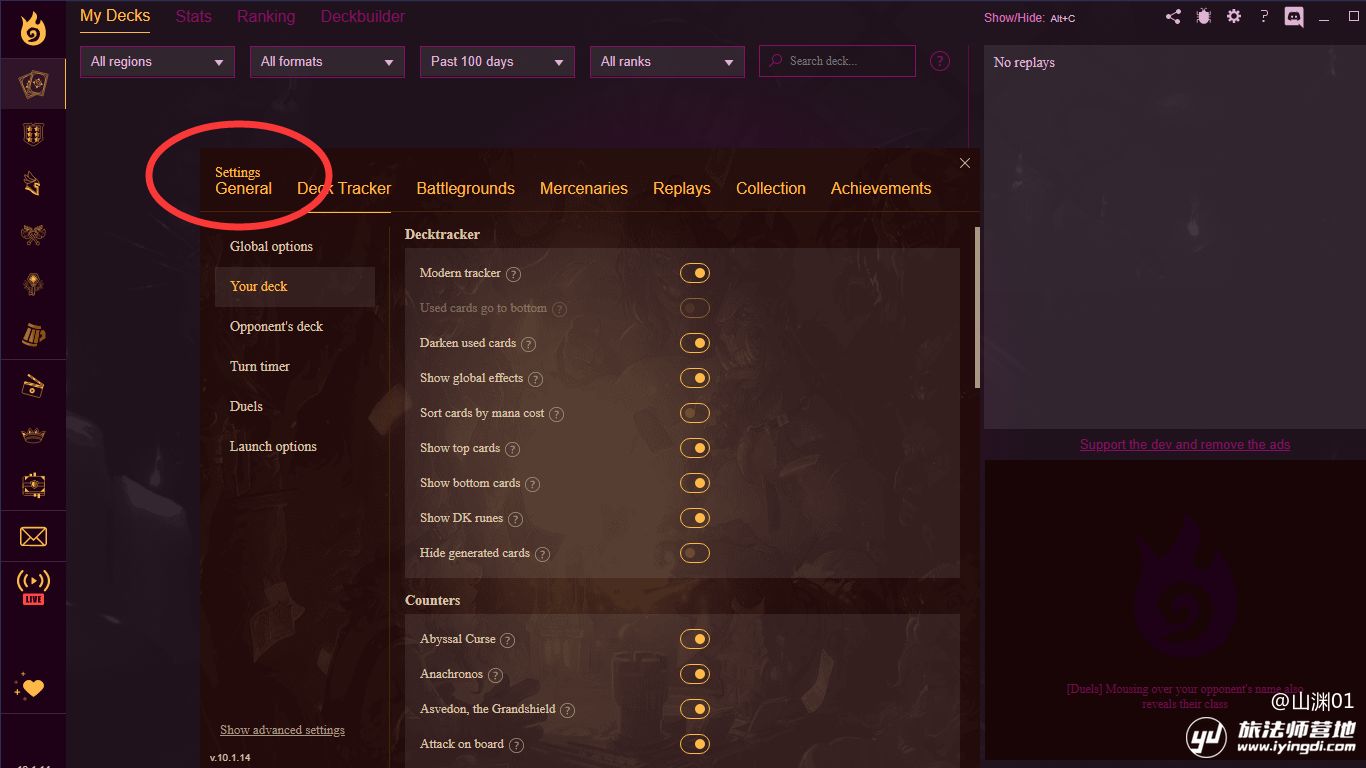Click the question mark icon in the top bar
Screen dimensions: 1366x768
point(1264,16)
